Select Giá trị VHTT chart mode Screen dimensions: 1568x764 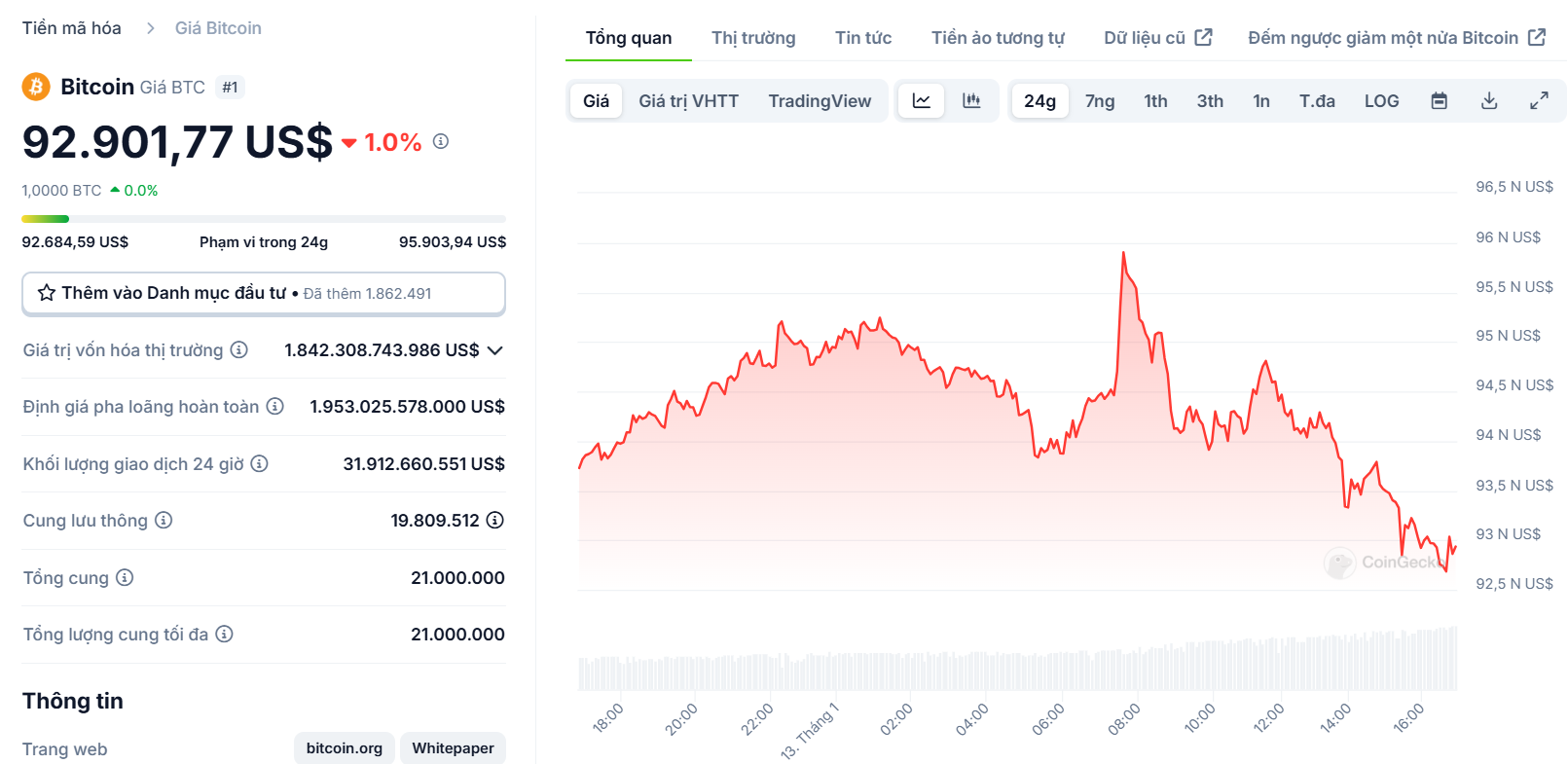pyautogui.click(x=688, y=101)
